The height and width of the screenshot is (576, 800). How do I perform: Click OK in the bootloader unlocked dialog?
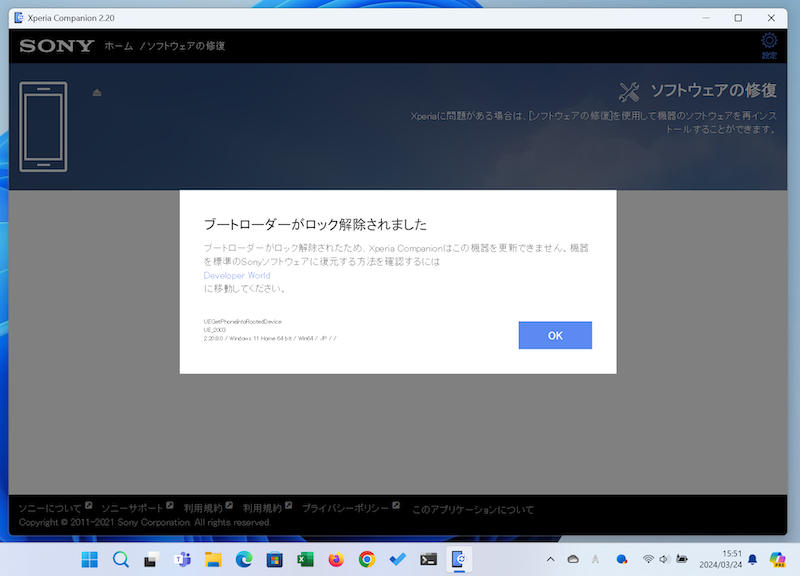(x=555, y=336)
